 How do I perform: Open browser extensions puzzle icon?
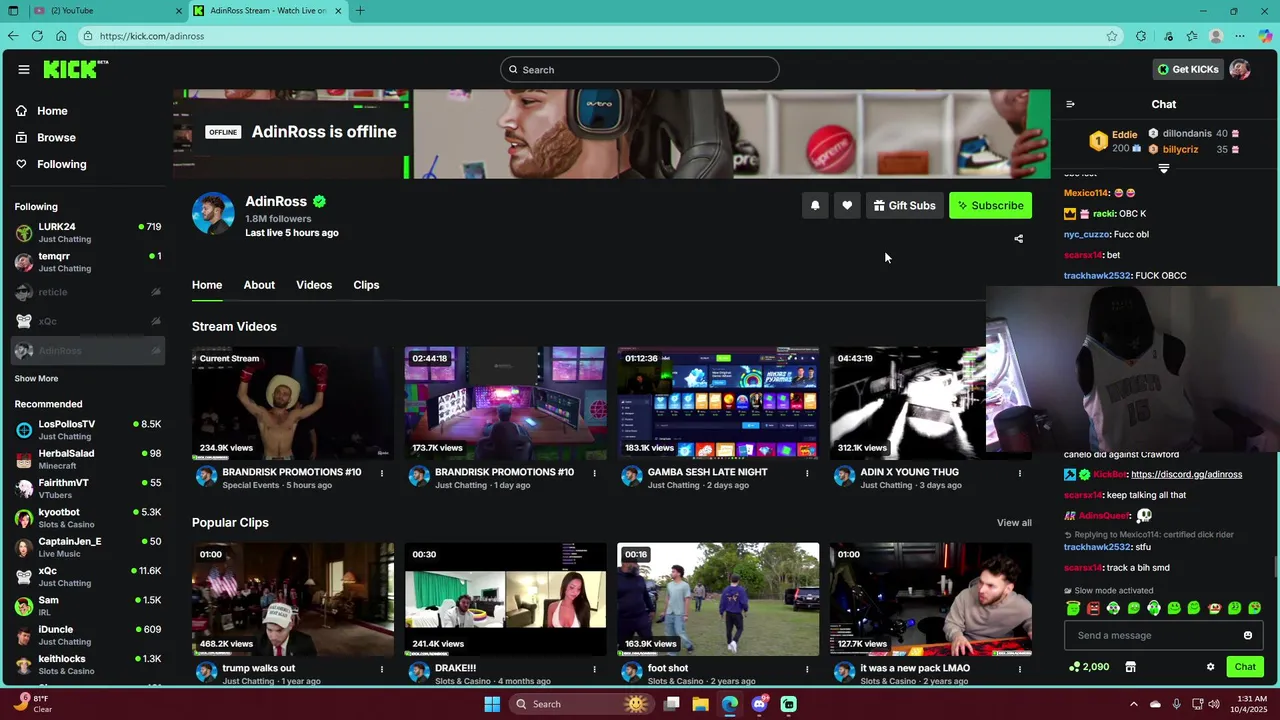(x=1141, y=36)
